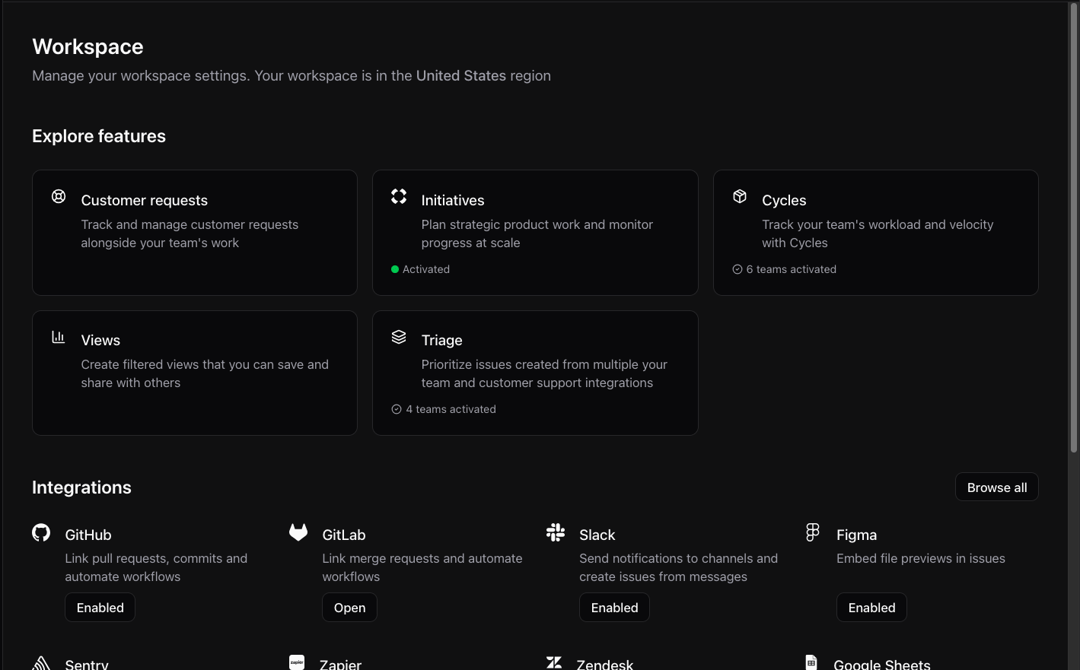Click the Zendesk integration name
The height and width of the screenshot is (670, 1080).
coord(605,664)
